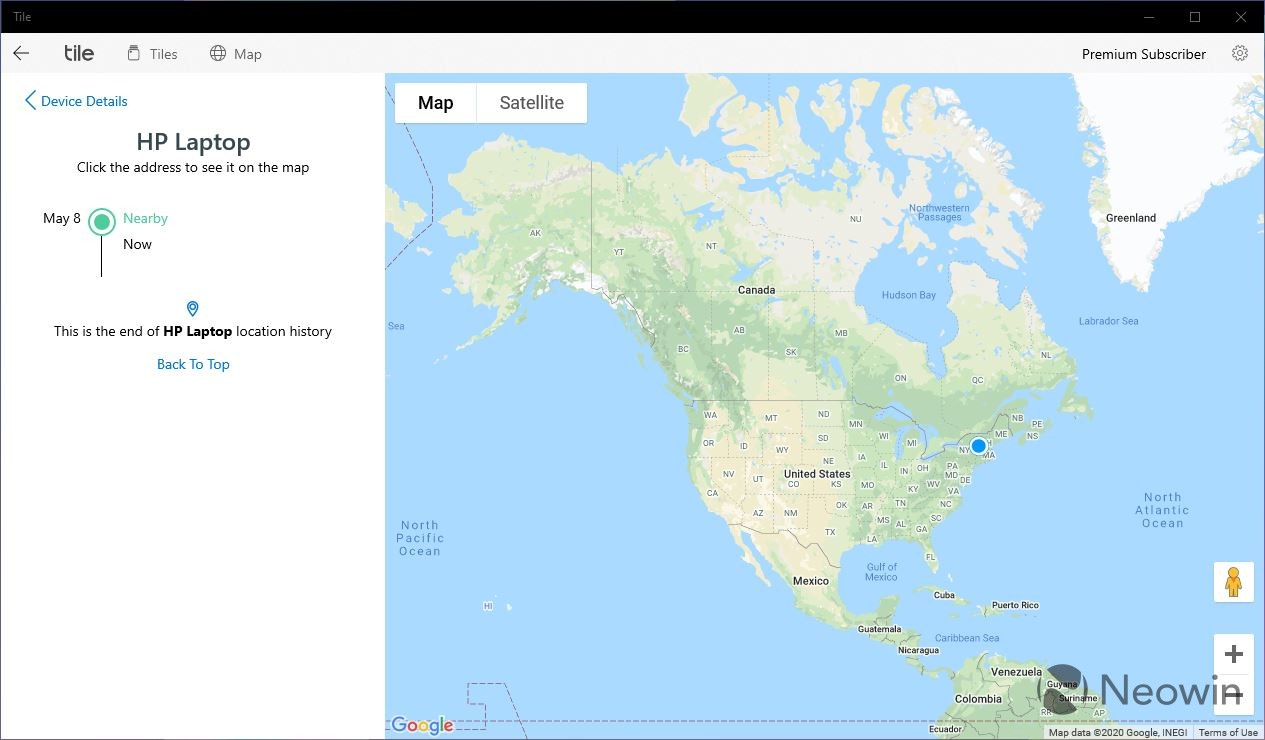Click Back To Top link
1265x740 pixels.
click(193, 364)
